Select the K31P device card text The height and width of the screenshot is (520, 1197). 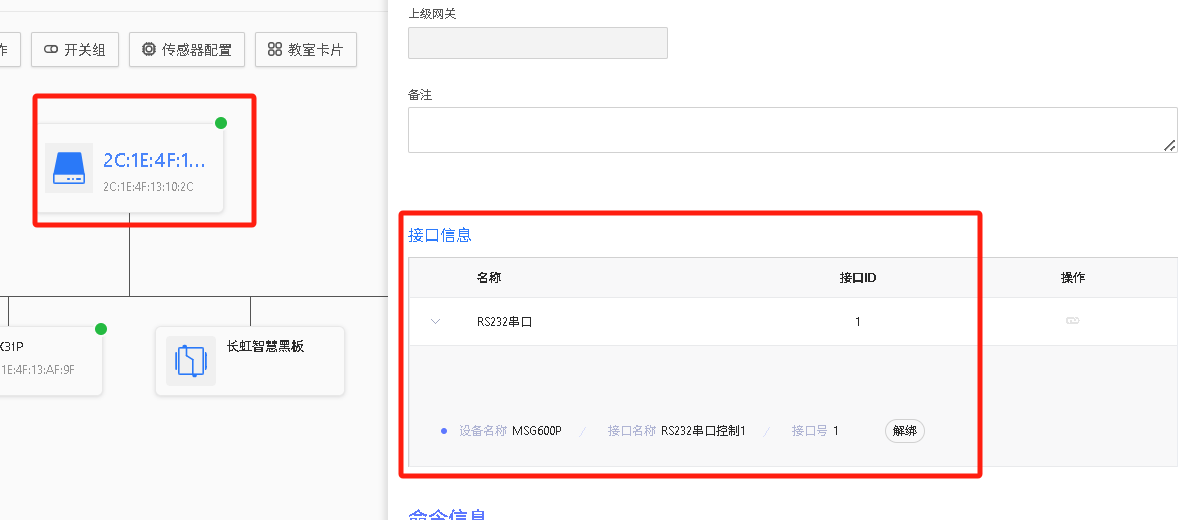tap(10, 347)
